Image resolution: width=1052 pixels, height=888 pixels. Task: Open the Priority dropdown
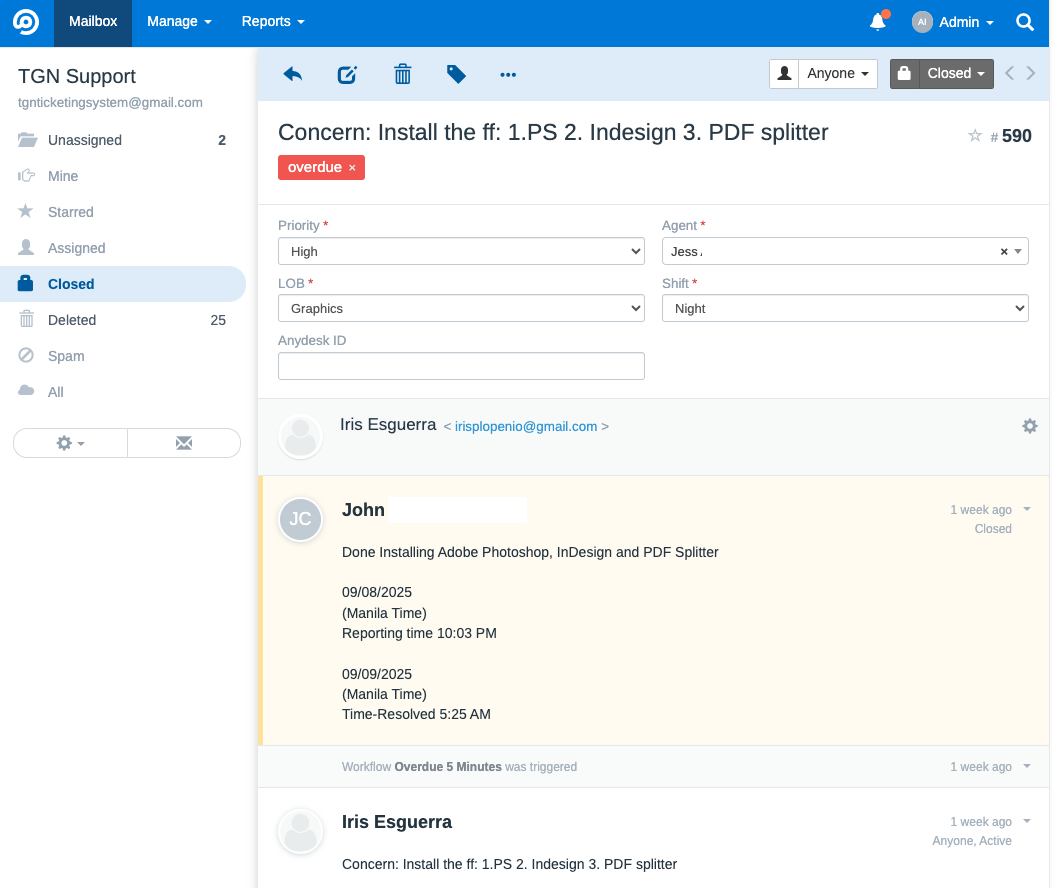tap(461, 252)
